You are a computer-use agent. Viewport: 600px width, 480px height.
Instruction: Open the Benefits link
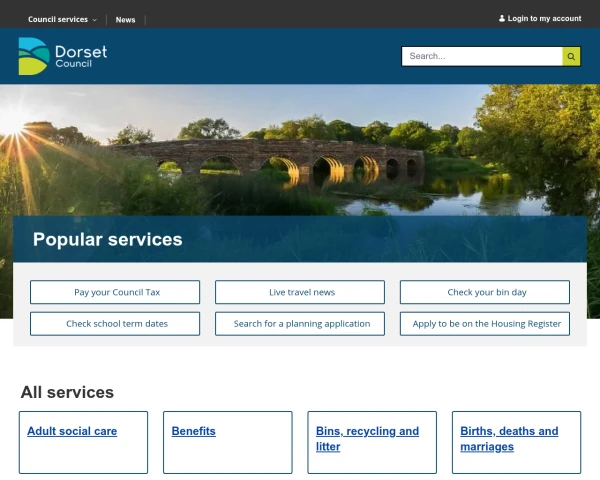click(194, 431)
